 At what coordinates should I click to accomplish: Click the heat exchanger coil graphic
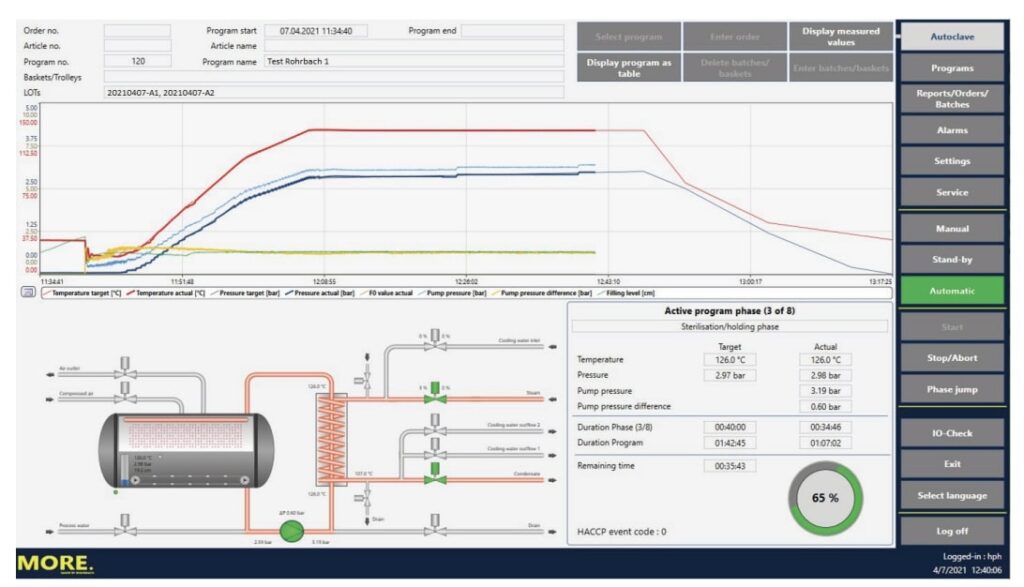tap(331, 437)
